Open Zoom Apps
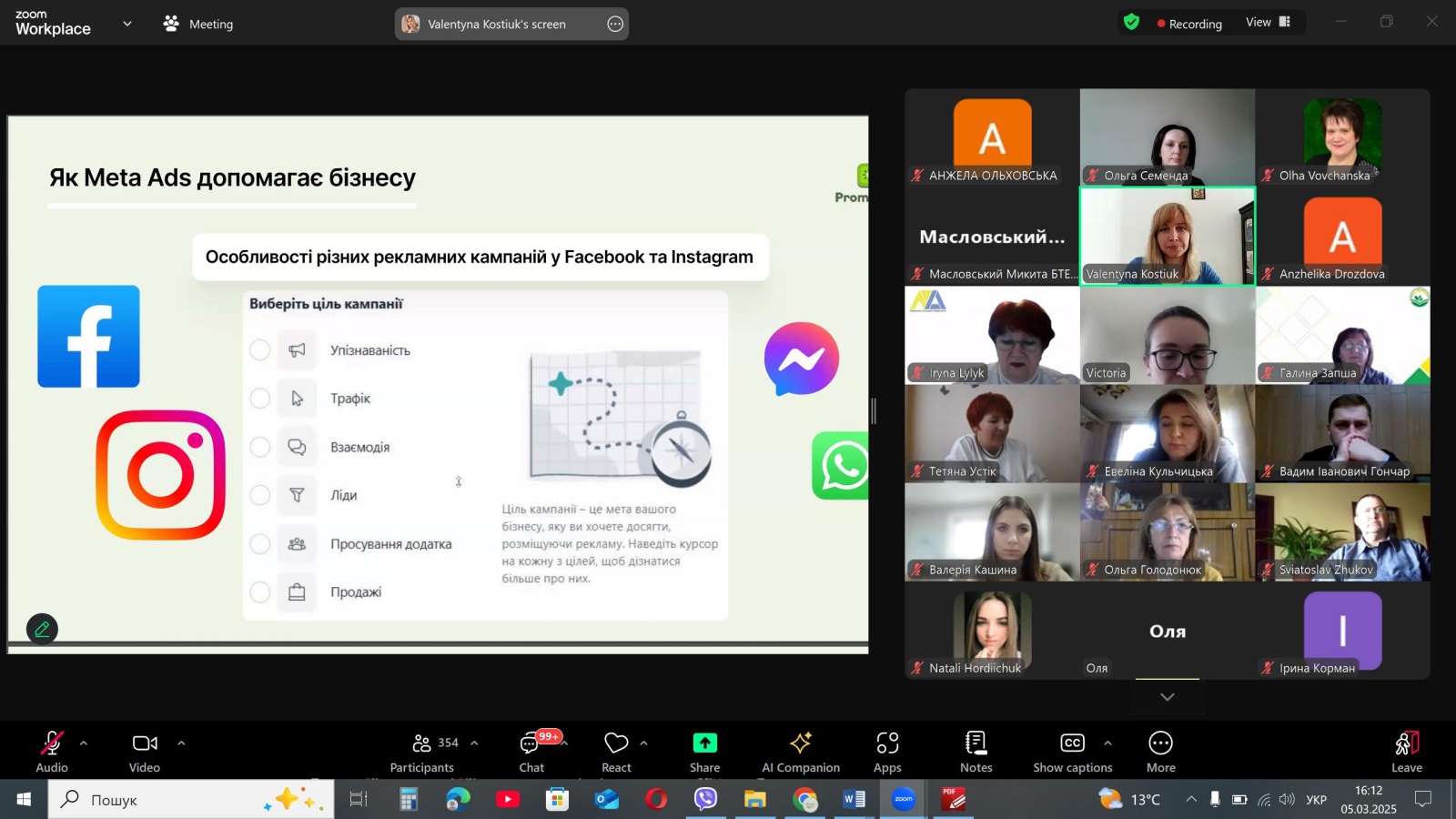Image resolution: width=1456 pixels, height=819 pixels. point(887,752)
